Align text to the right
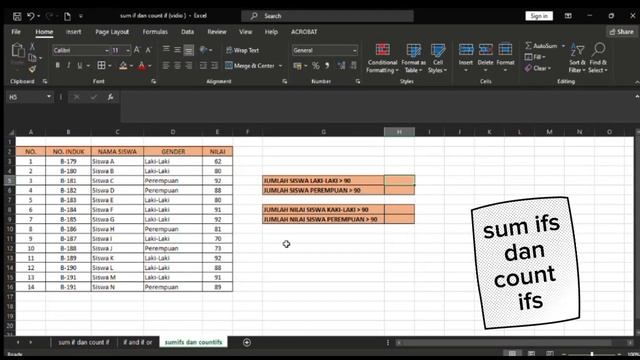 (189, 65)
